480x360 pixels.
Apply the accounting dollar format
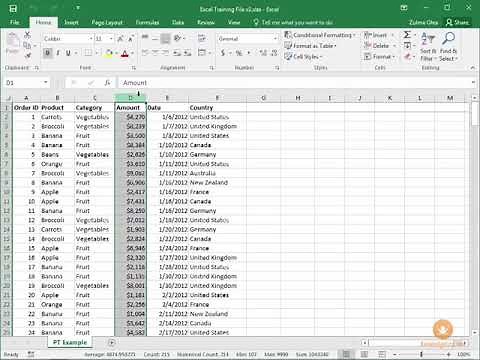coord(223,53)
